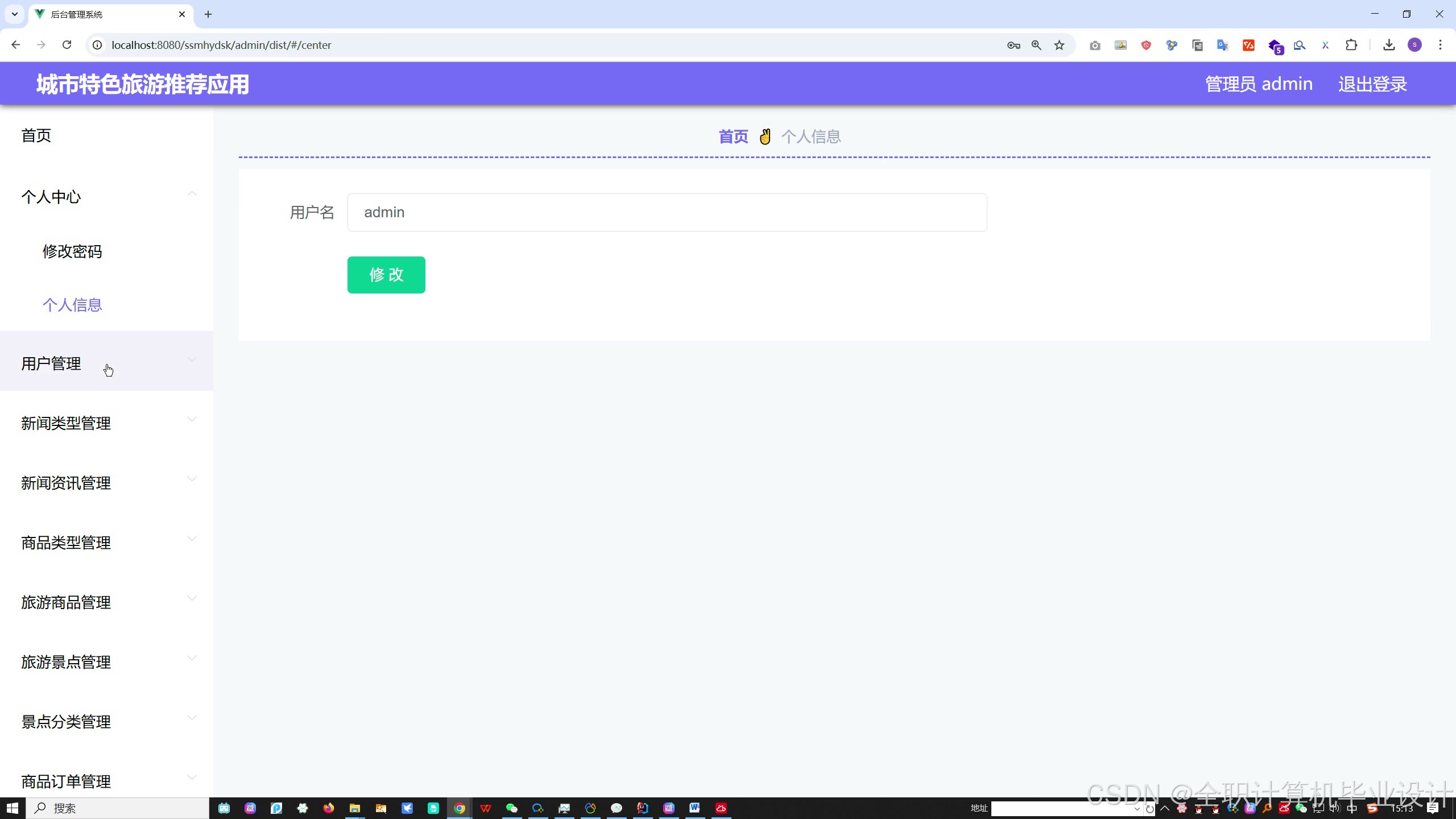Open the saved password key icon
Viewport: 1456px width, 819px height.
coord(1014,45)
